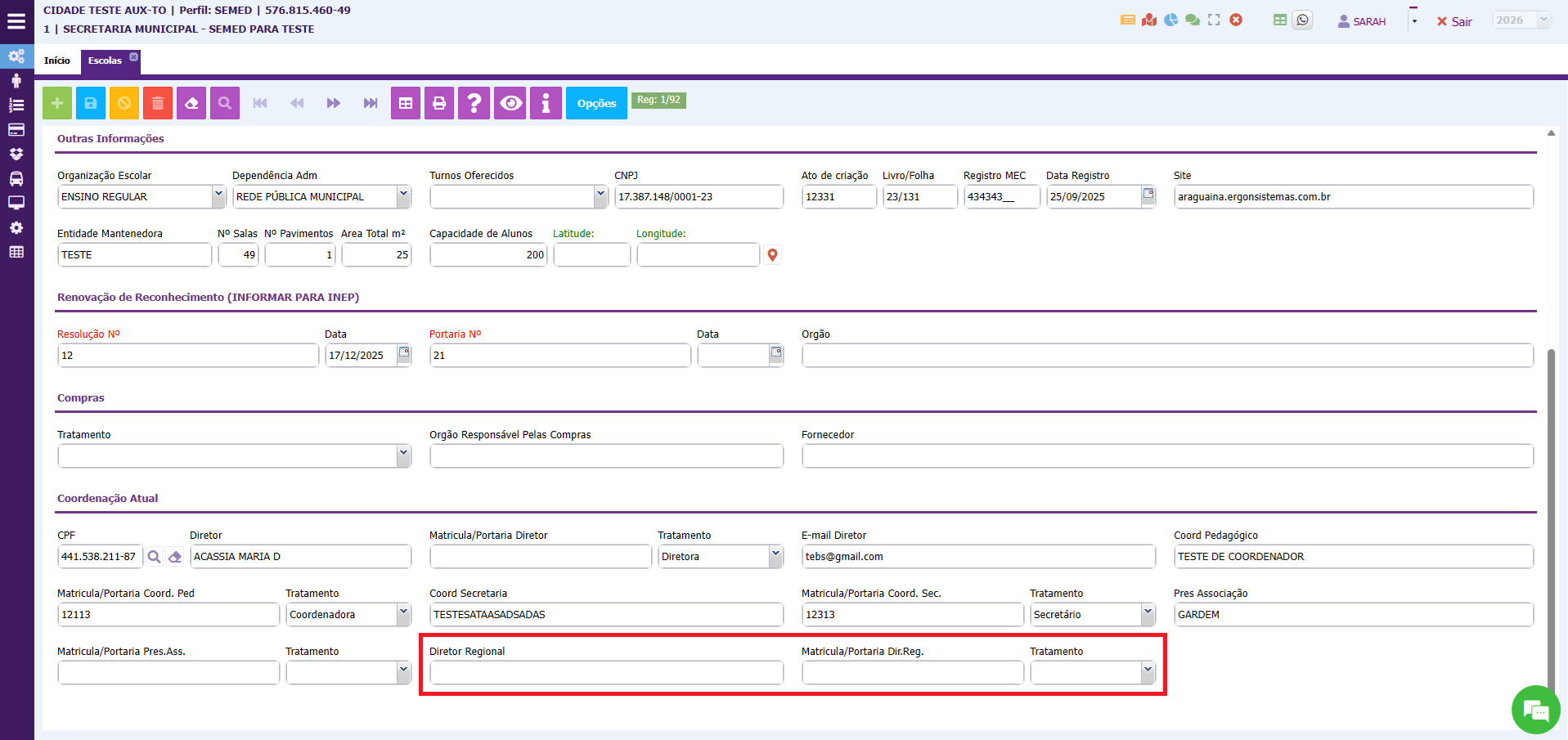Select the Escolas tab

coord(105,61)
